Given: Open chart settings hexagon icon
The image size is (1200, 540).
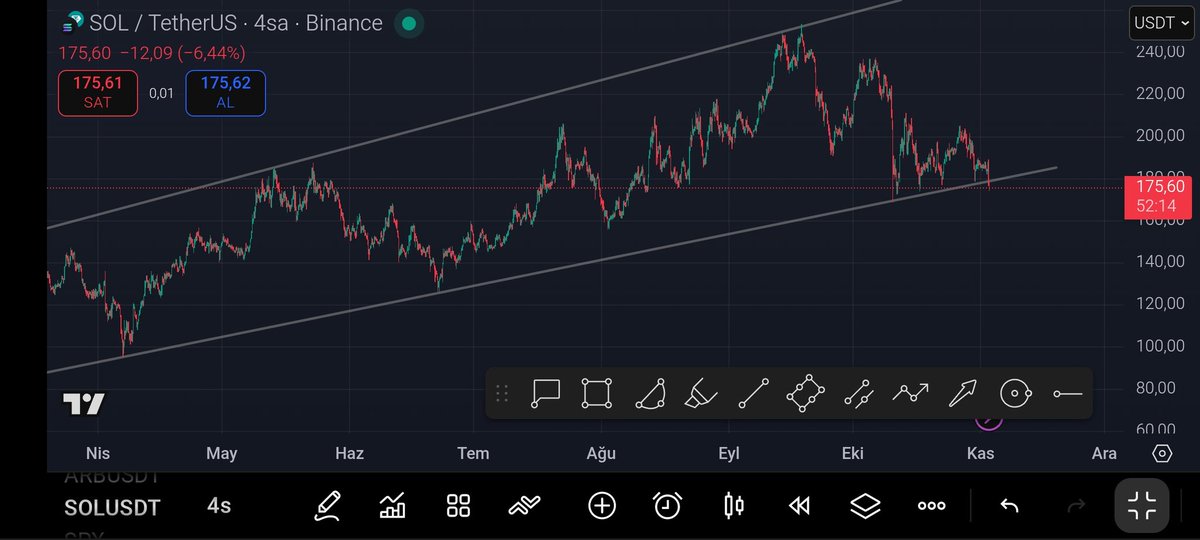Looking at the screenshot, I should 1162,453.
